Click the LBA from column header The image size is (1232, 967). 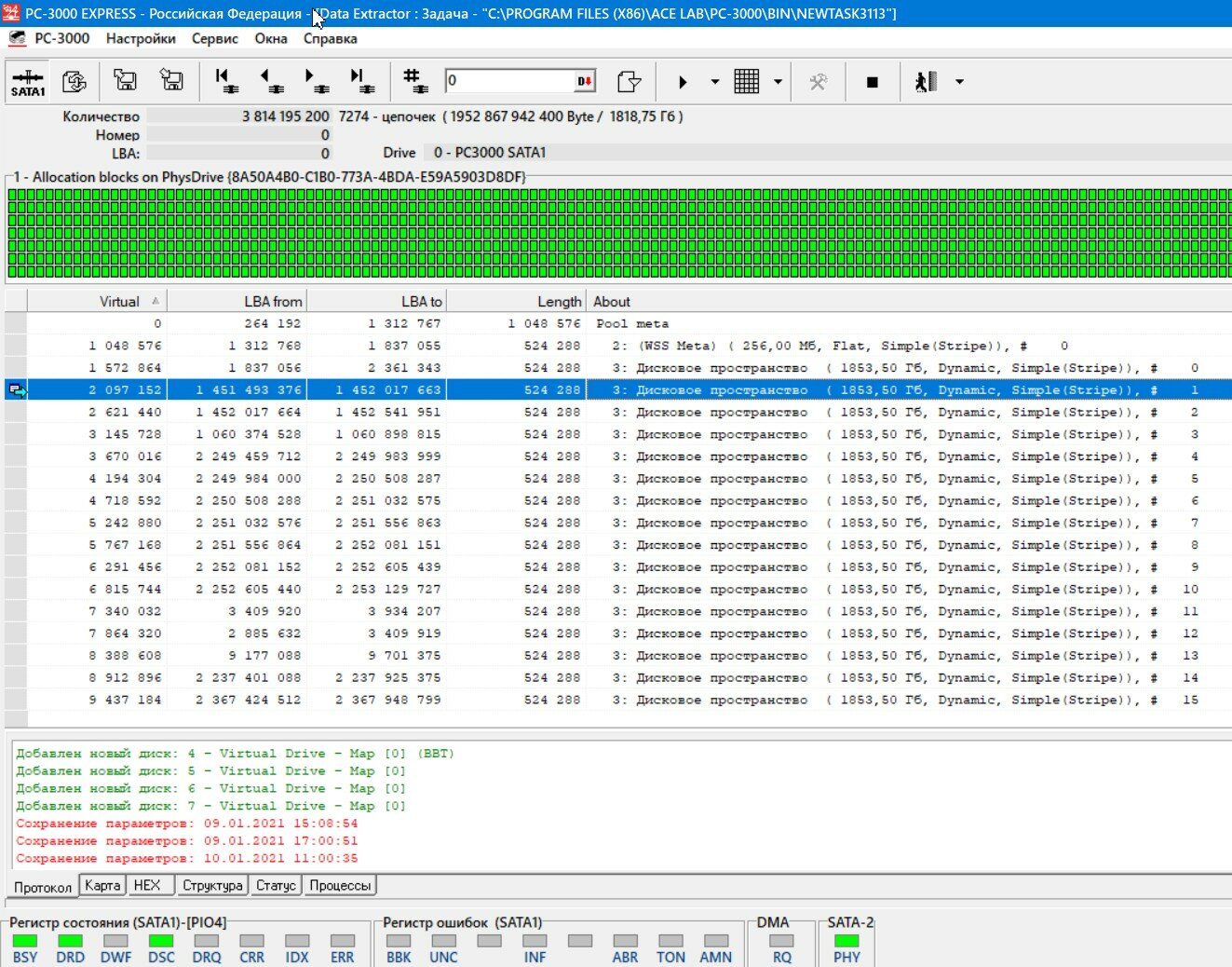pos(237,301)
